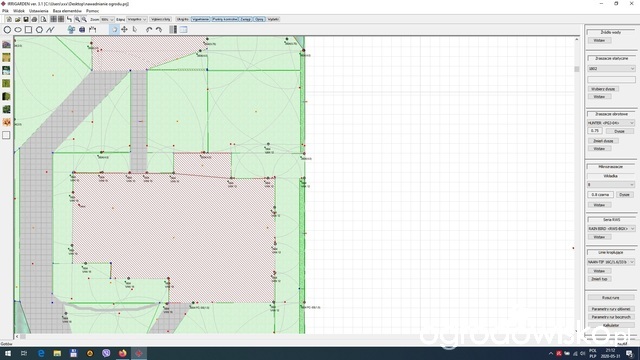Click the save diskette icon
Screen dimensions: 640x360
26,19
